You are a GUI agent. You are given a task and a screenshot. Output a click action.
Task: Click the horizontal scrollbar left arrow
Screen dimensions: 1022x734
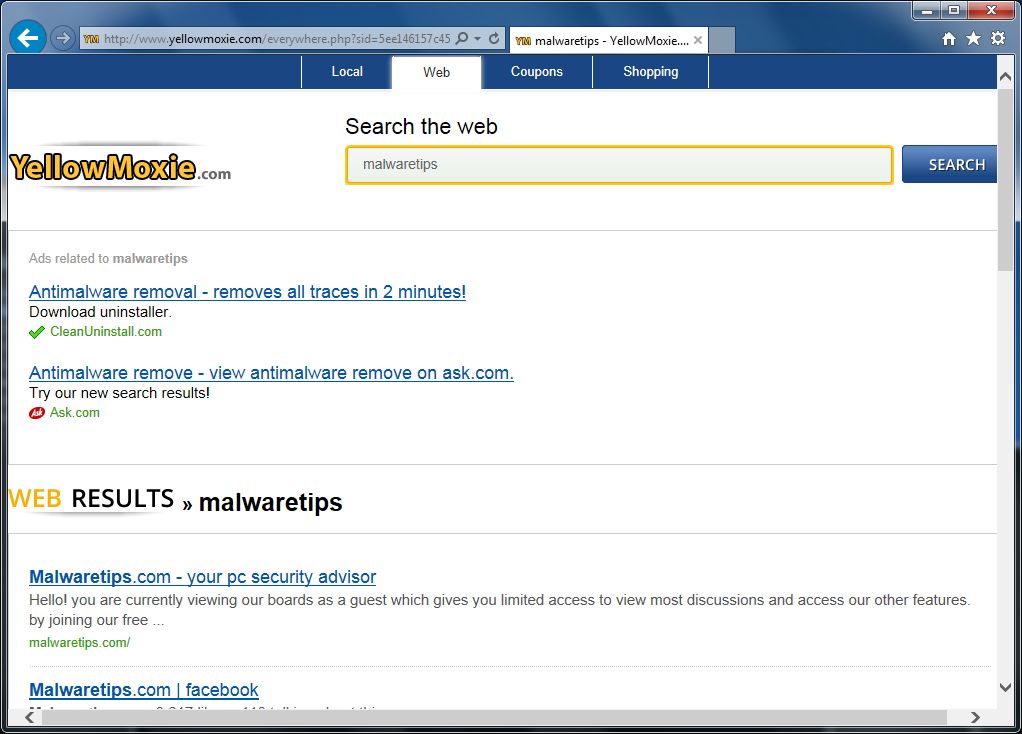pyautogui.click(x=30, y=717)
